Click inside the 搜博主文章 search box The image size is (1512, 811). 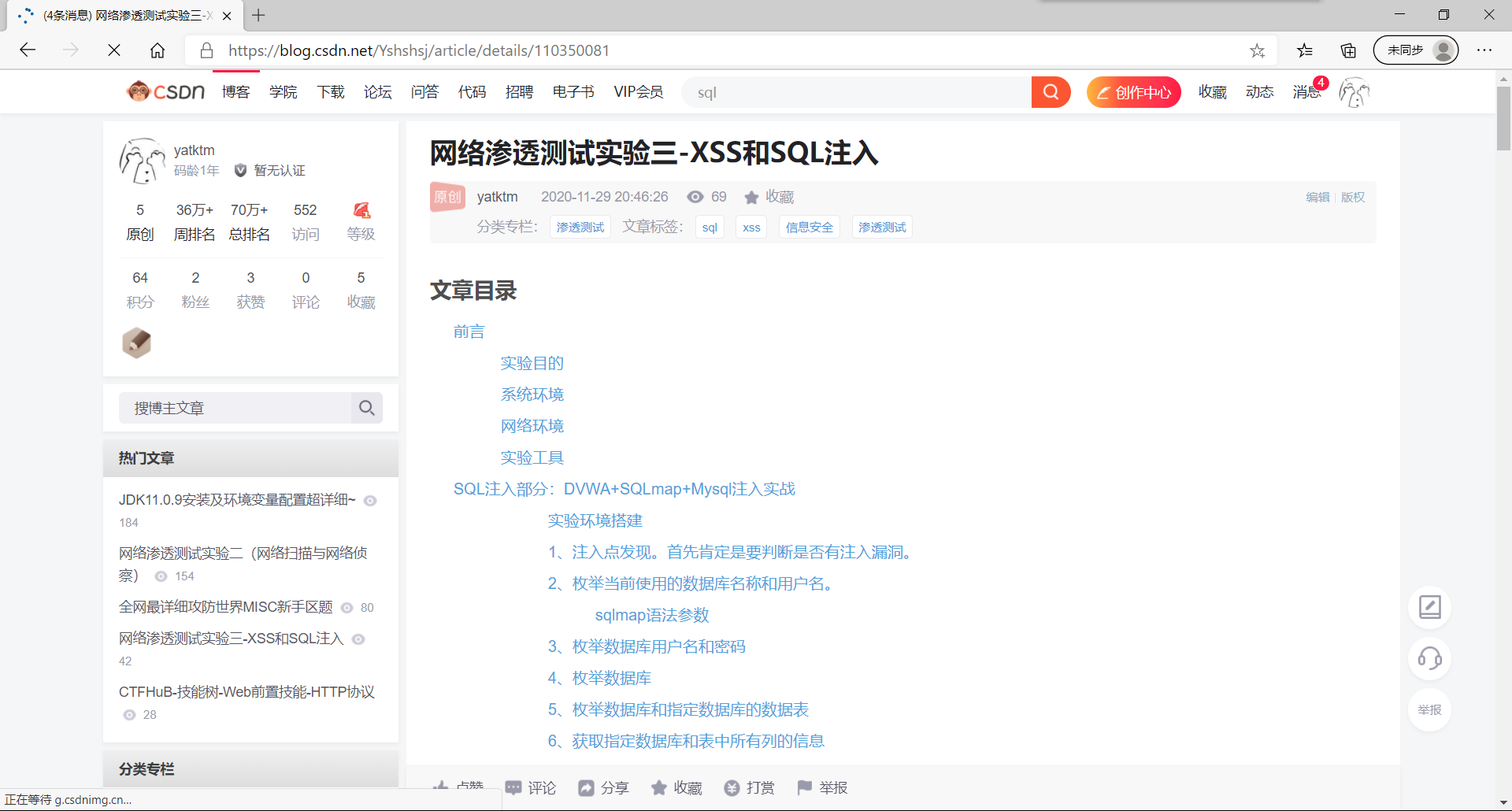click(236, 408)
